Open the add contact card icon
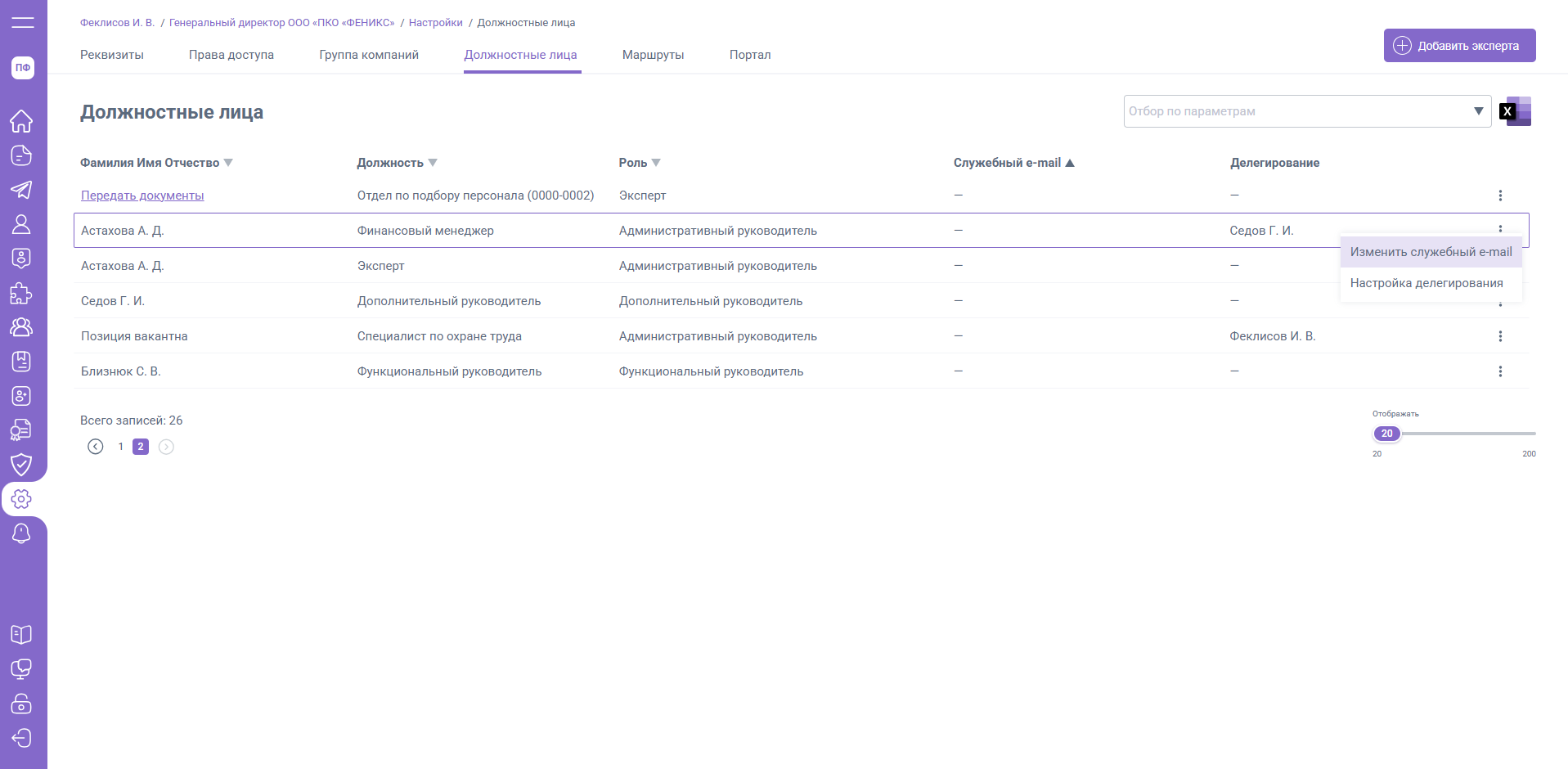The height and width of the screenshot is (769, 1568). coord(21,396)
